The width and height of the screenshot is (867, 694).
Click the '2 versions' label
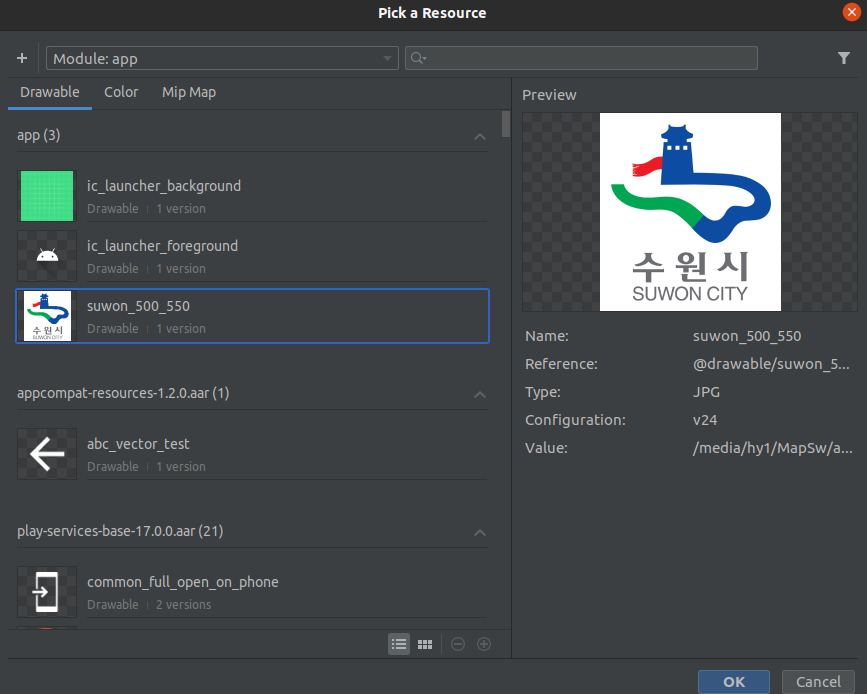coord(184,605)
